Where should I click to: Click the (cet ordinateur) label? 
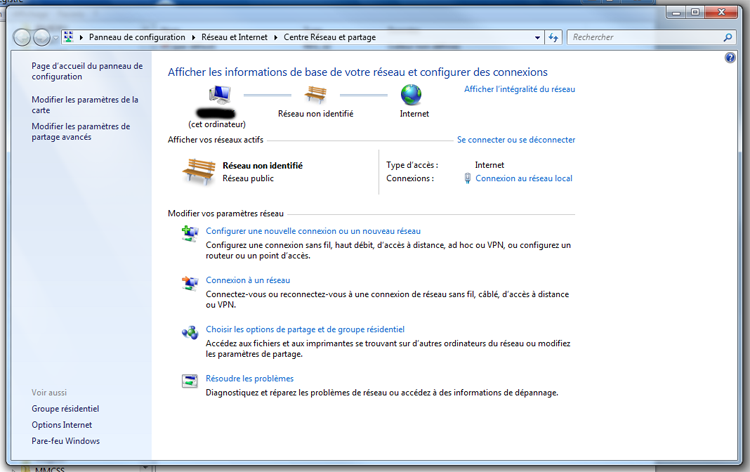pyautogui.click(x=217, y=124)
